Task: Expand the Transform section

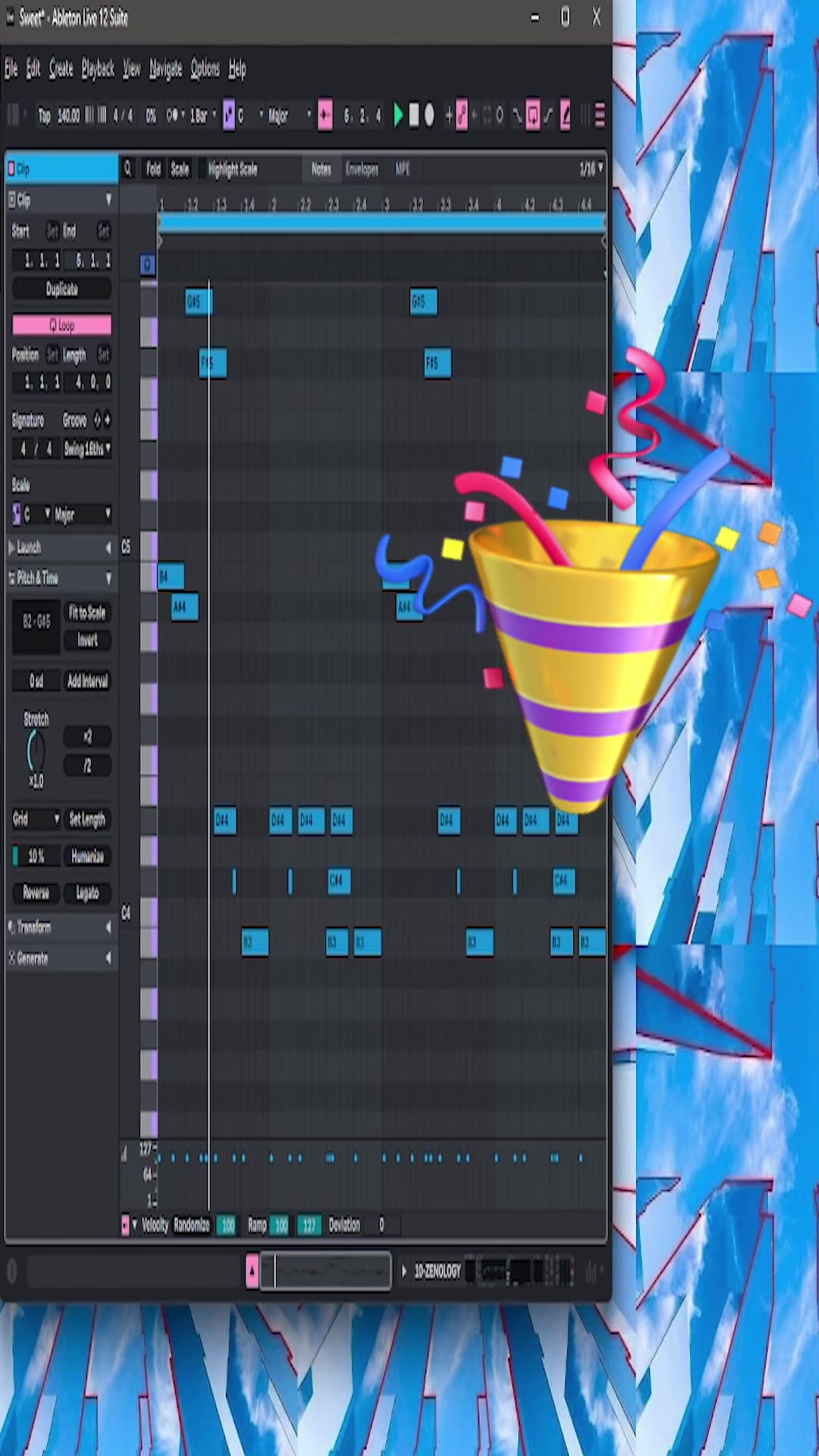Action: 61,927
